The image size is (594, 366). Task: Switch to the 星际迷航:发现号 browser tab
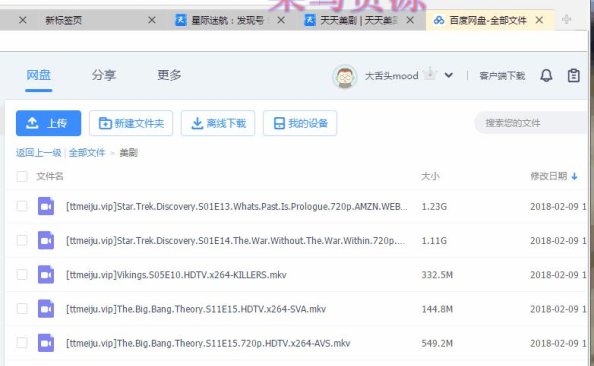[x=227, y=20]
